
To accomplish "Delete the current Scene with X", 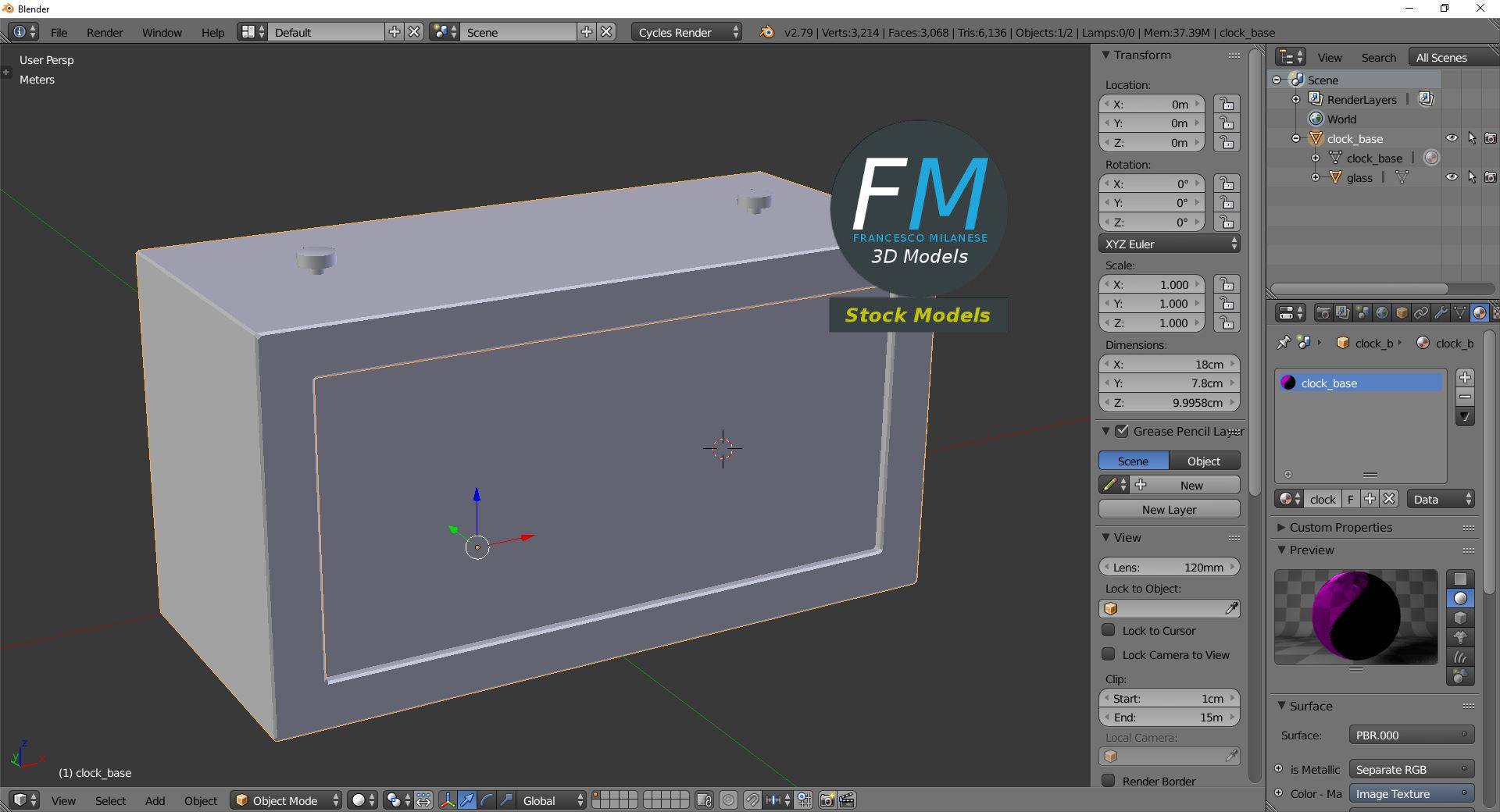I will point(606,32).
